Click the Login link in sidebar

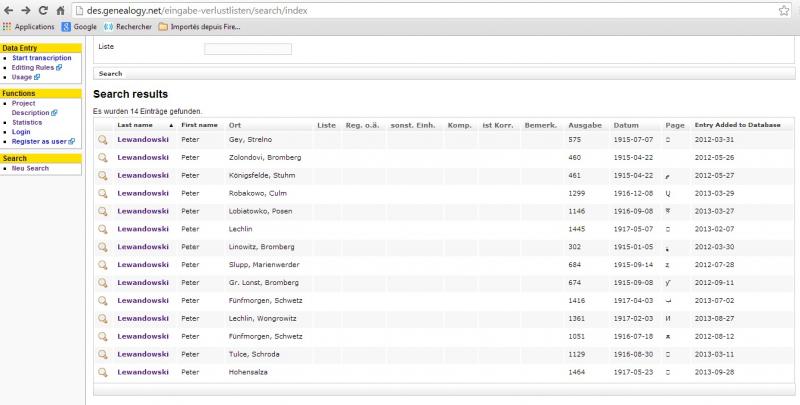click(21, 131)
